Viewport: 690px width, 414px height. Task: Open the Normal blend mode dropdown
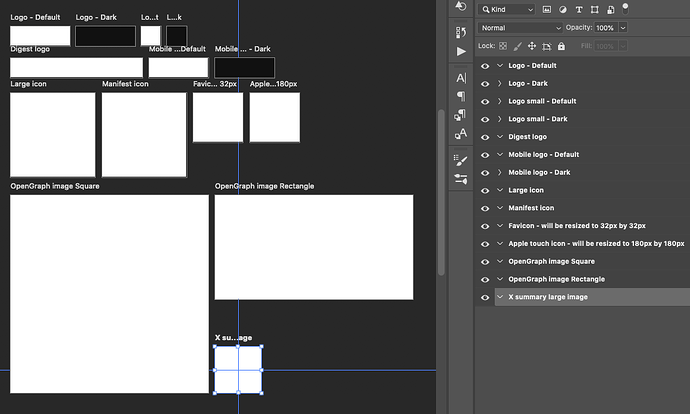tap(520, 28)
